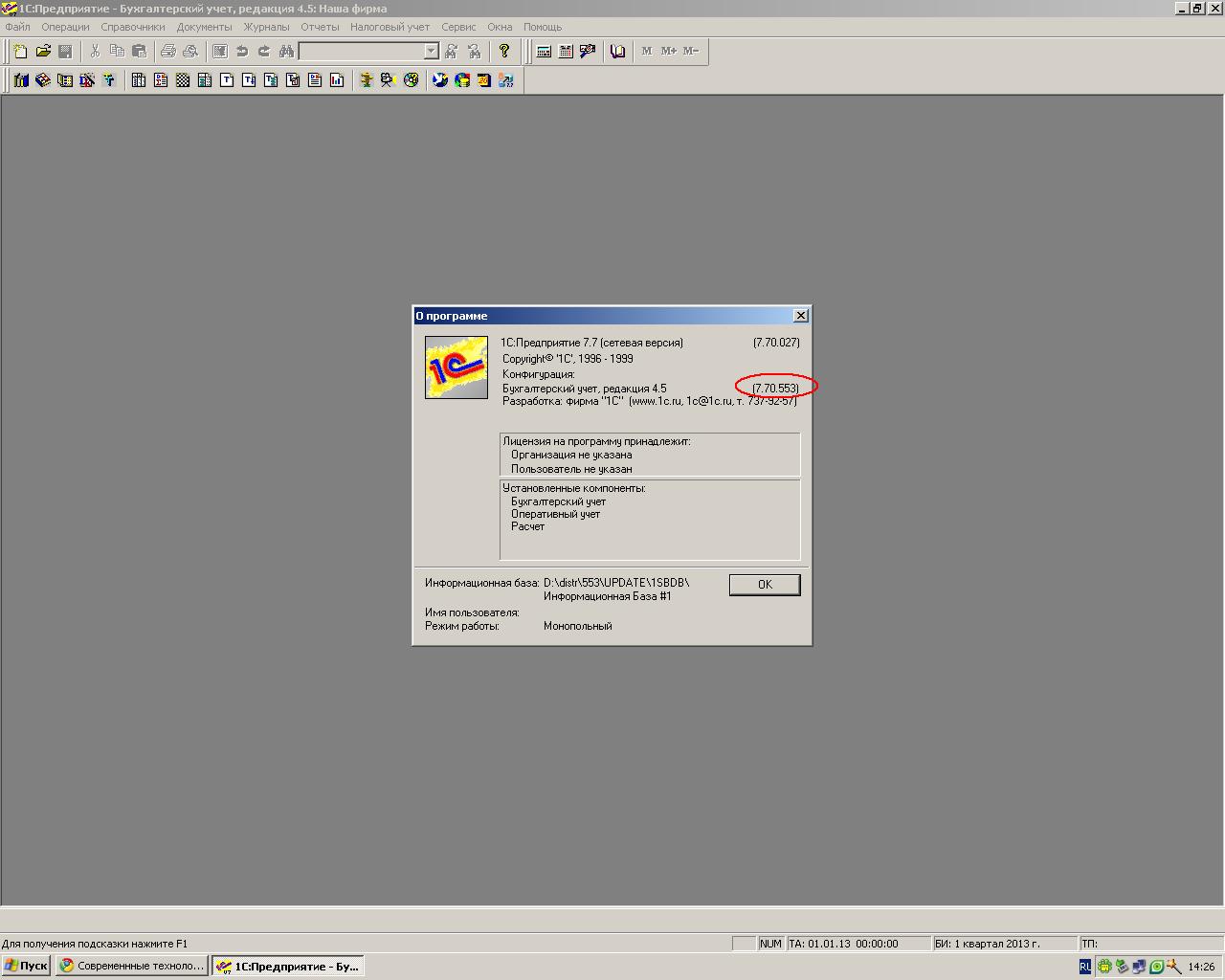This screenshot has height=980, width=1225.
Task: Click the Пользователь не указан line
Action: click(x=571, y=469)
